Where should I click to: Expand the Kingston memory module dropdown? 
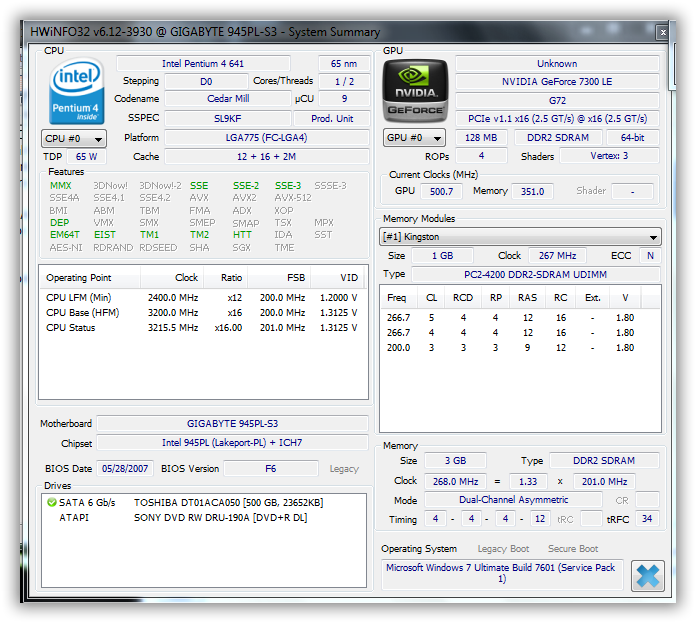click(x=521, y=237)
